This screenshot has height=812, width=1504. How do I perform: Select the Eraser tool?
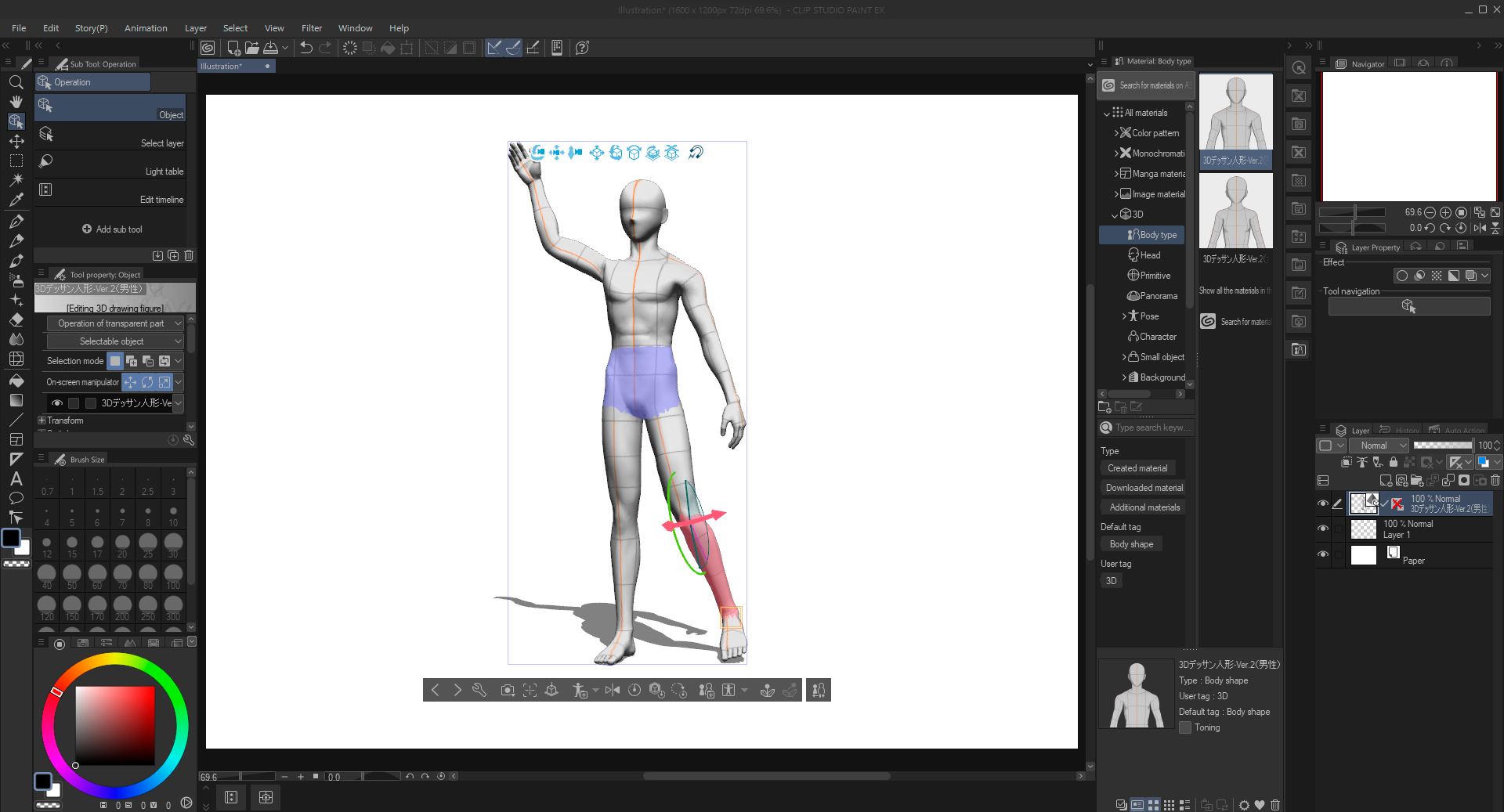point(16,319)
